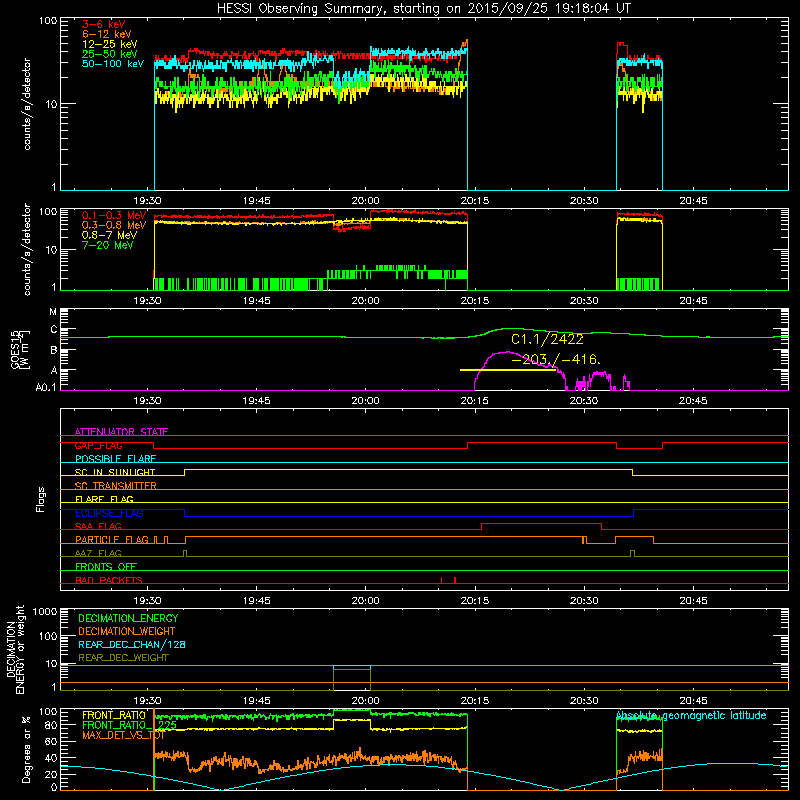
Task: Click the 20:45 tick under the decimation panel
Action: pos(693,701)
